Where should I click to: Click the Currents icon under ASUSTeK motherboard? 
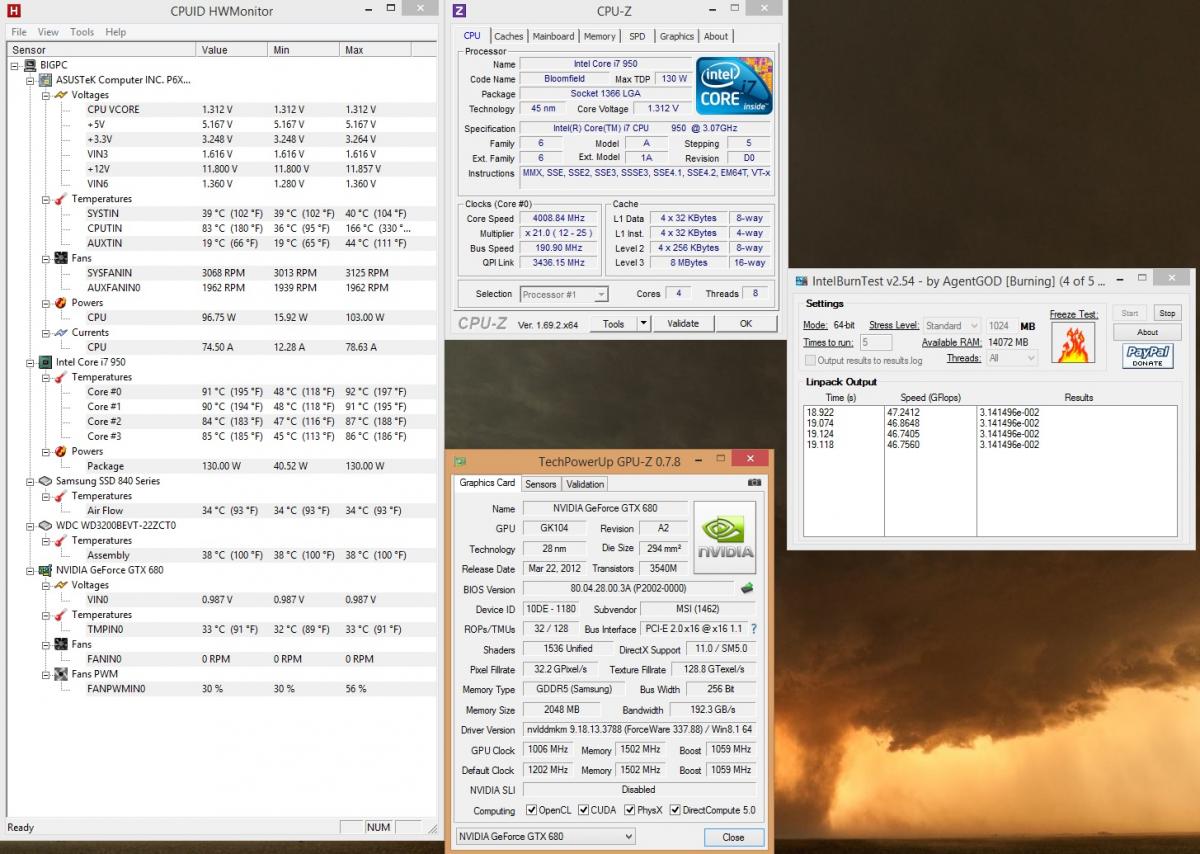coord(61,332)
